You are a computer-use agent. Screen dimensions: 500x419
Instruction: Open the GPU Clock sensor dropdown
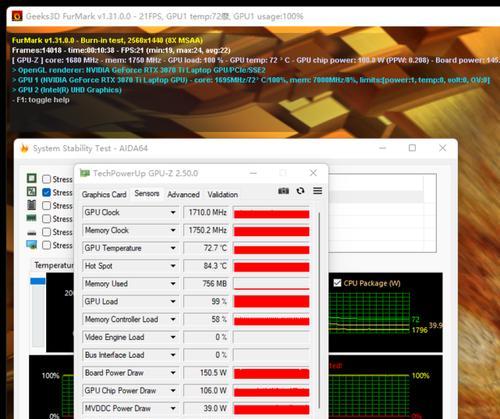point(173,212)
